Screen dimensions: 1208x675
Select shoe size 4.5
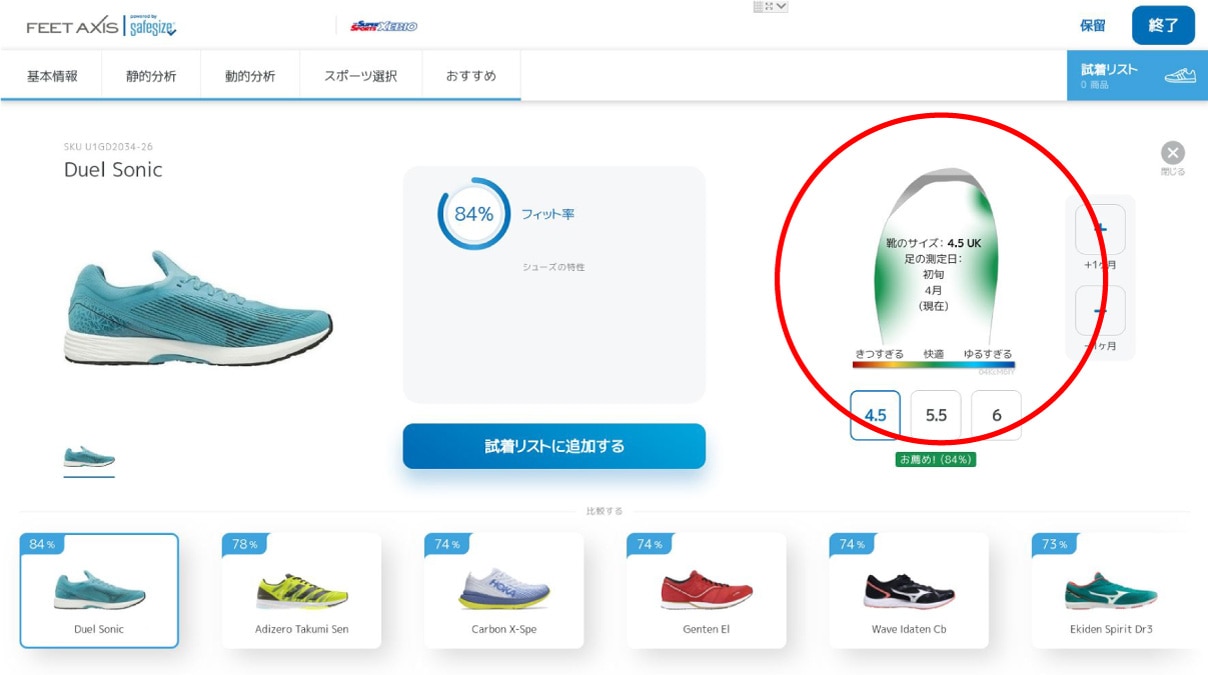click(x=875, y=415)
